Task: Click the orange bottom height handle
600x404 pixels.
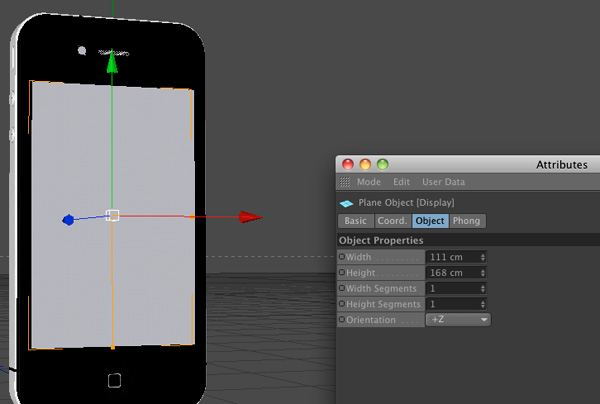Action: coord(112,347)
